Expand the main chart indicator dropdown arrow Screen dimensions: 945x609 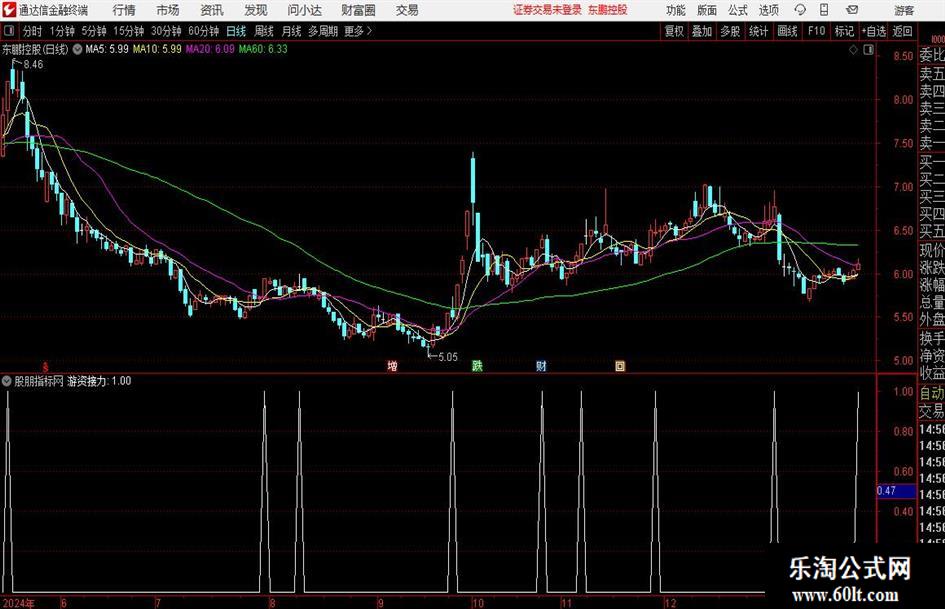(x=77, y=49)
